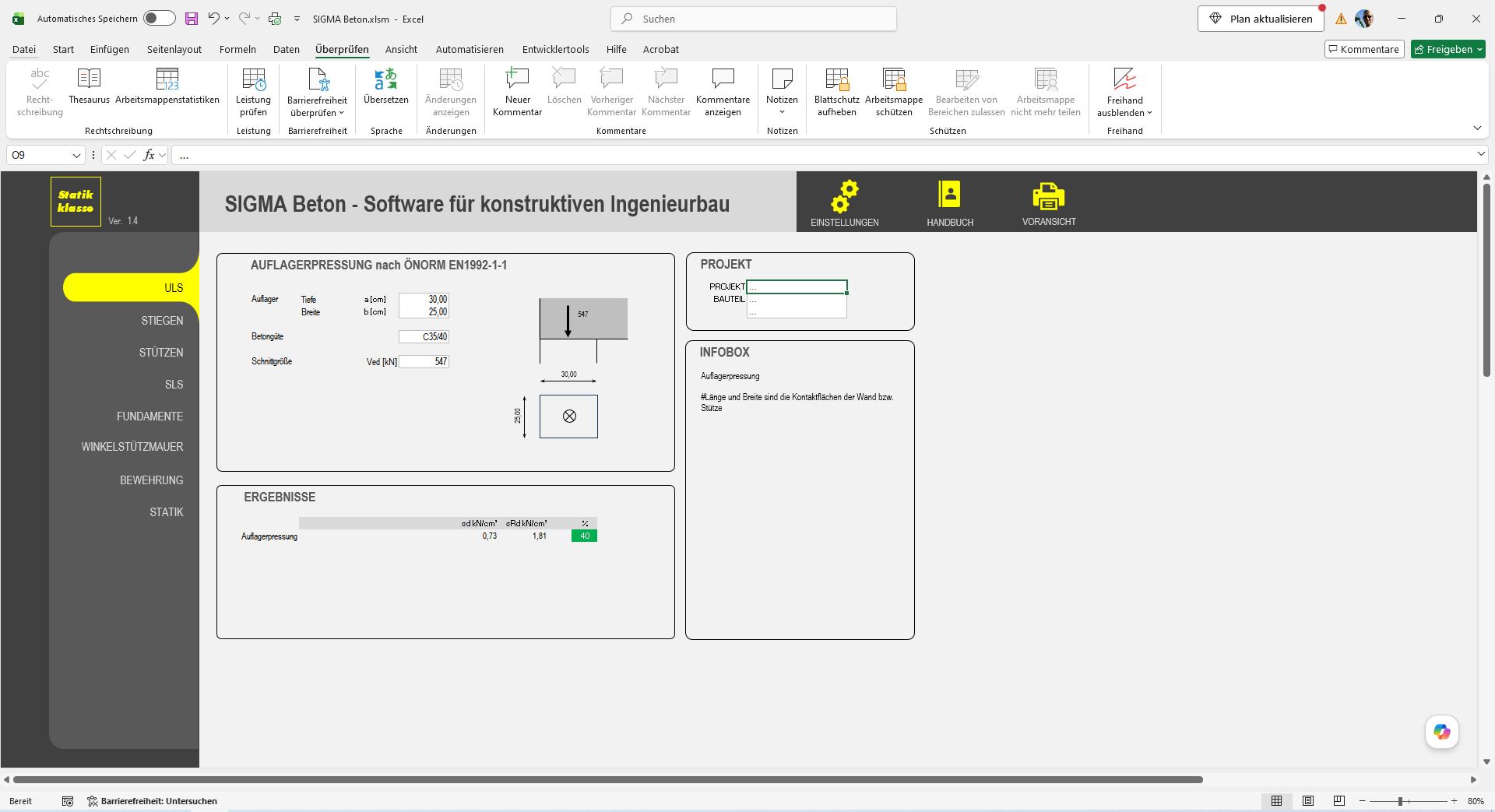Show Arbeitsmappenstatistiken
Screen dimensions: 1495x812
click(167, 86)
